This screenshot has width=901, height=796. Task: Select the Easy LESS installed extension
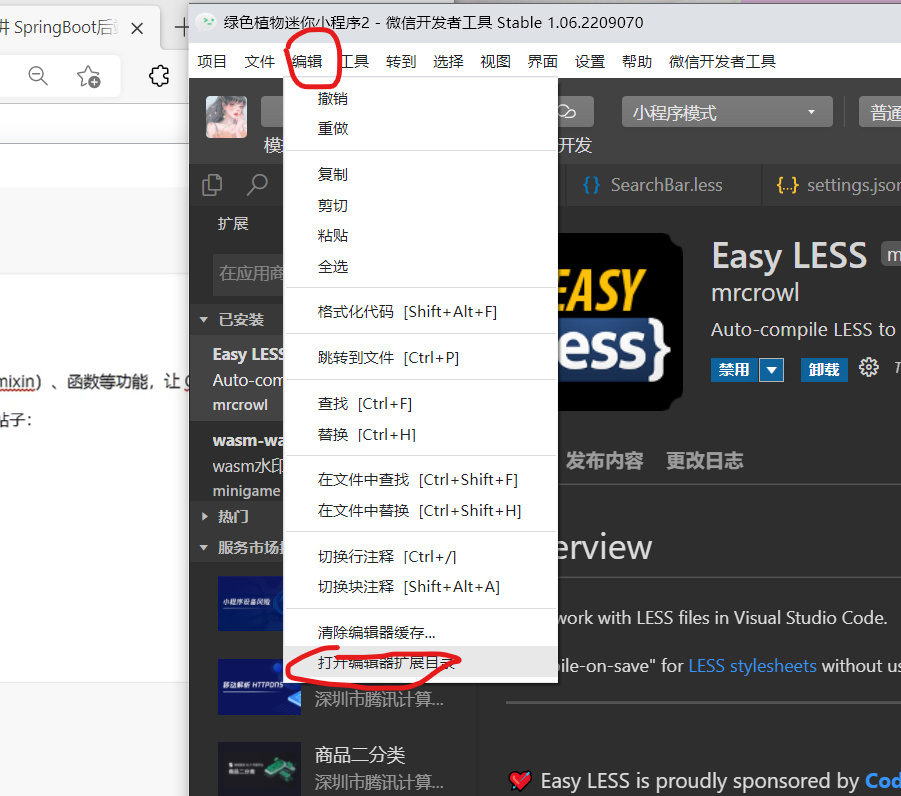(237, 379)
